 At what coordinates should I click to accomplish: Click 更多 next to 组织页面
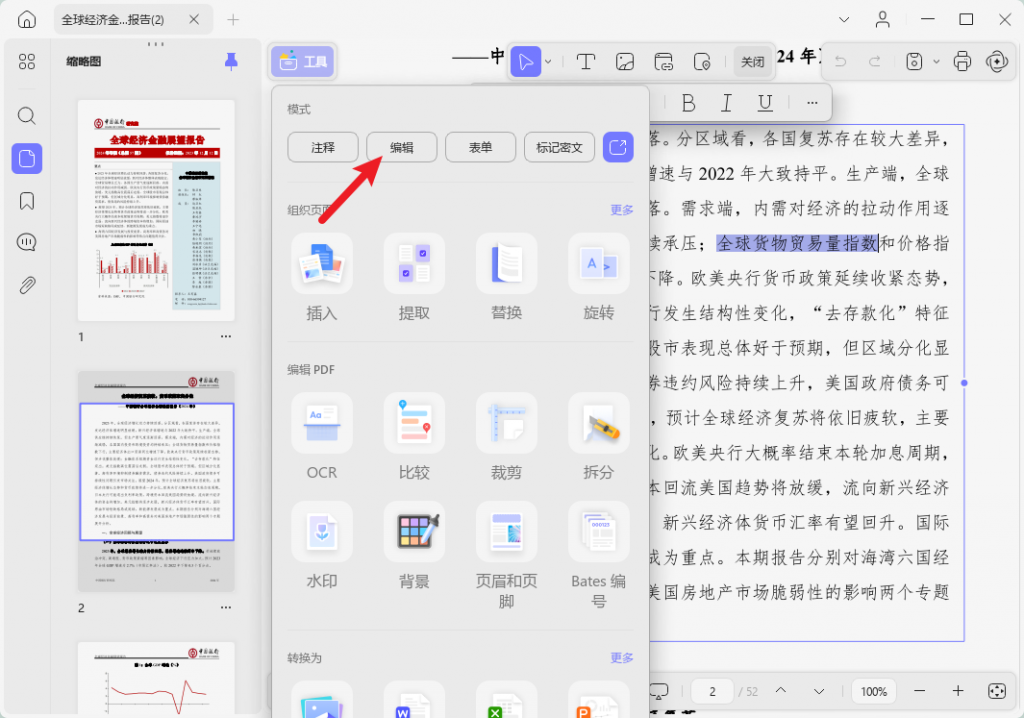[x=621, y=210]
